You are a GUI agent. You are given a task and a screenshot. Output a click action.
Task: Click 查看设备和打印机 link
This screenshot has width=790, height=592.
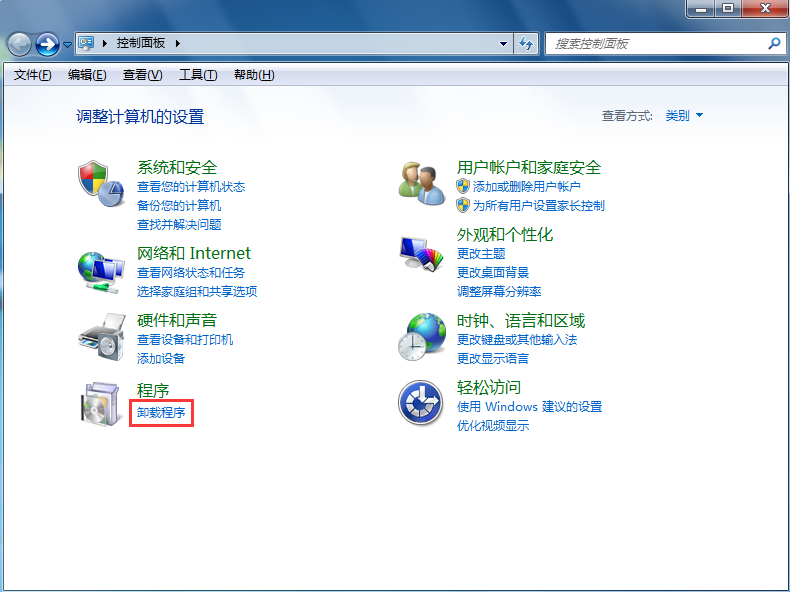coord(185,340)
